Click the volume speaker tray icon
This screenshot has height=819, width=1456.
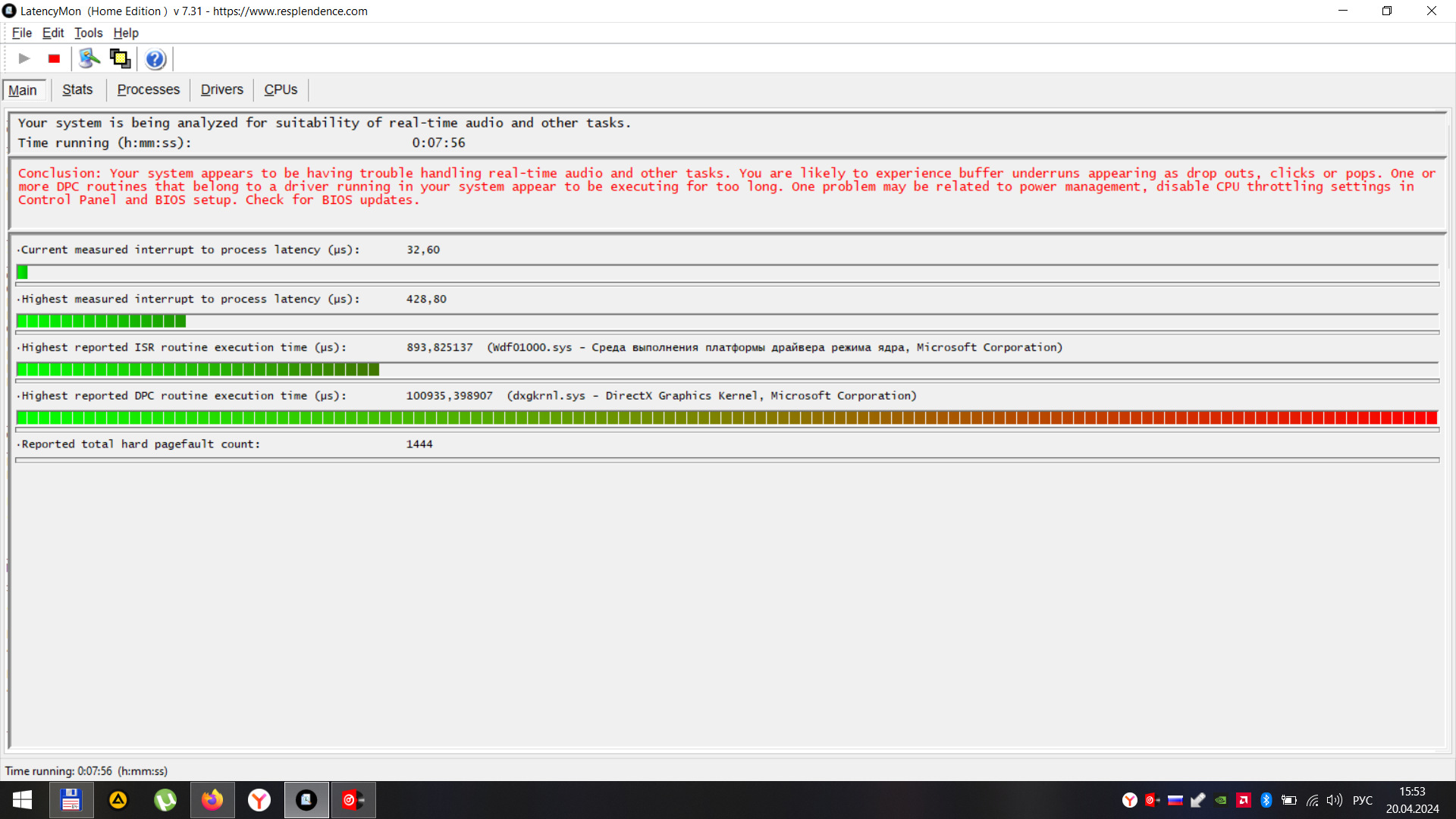pos(1334,800)
